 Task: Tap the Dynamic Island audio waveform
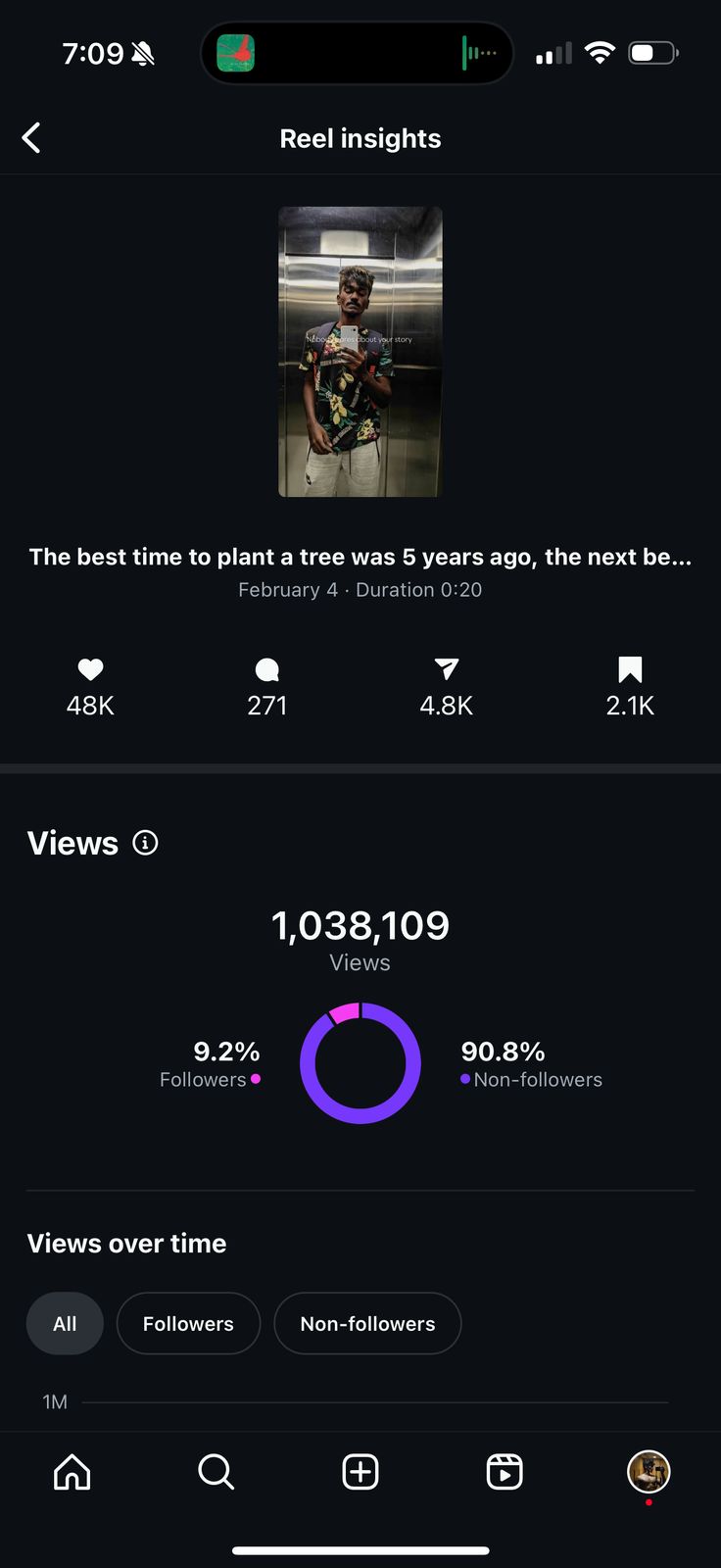coord(479,53)
